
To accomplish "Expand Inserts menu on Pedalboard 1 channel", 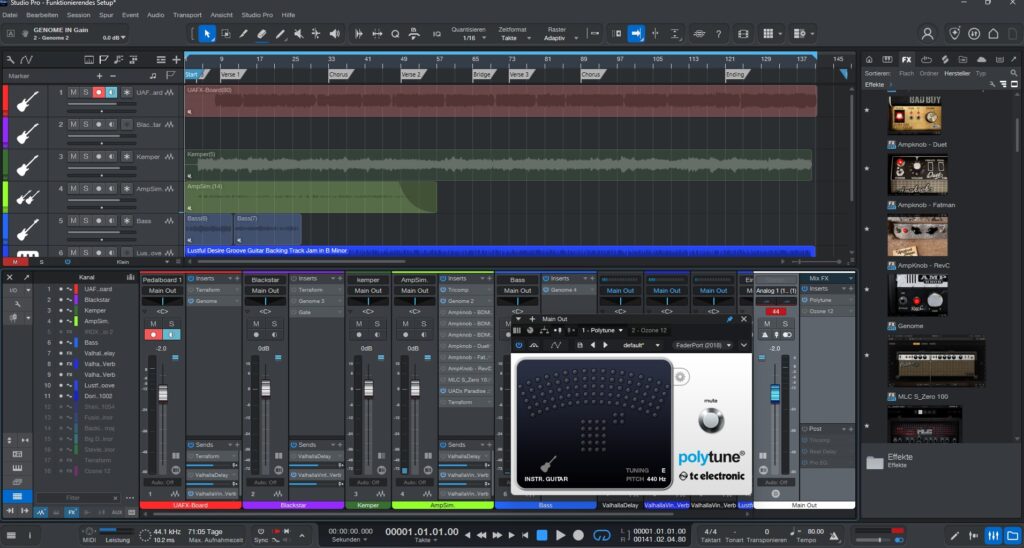I will click(229, 279).
